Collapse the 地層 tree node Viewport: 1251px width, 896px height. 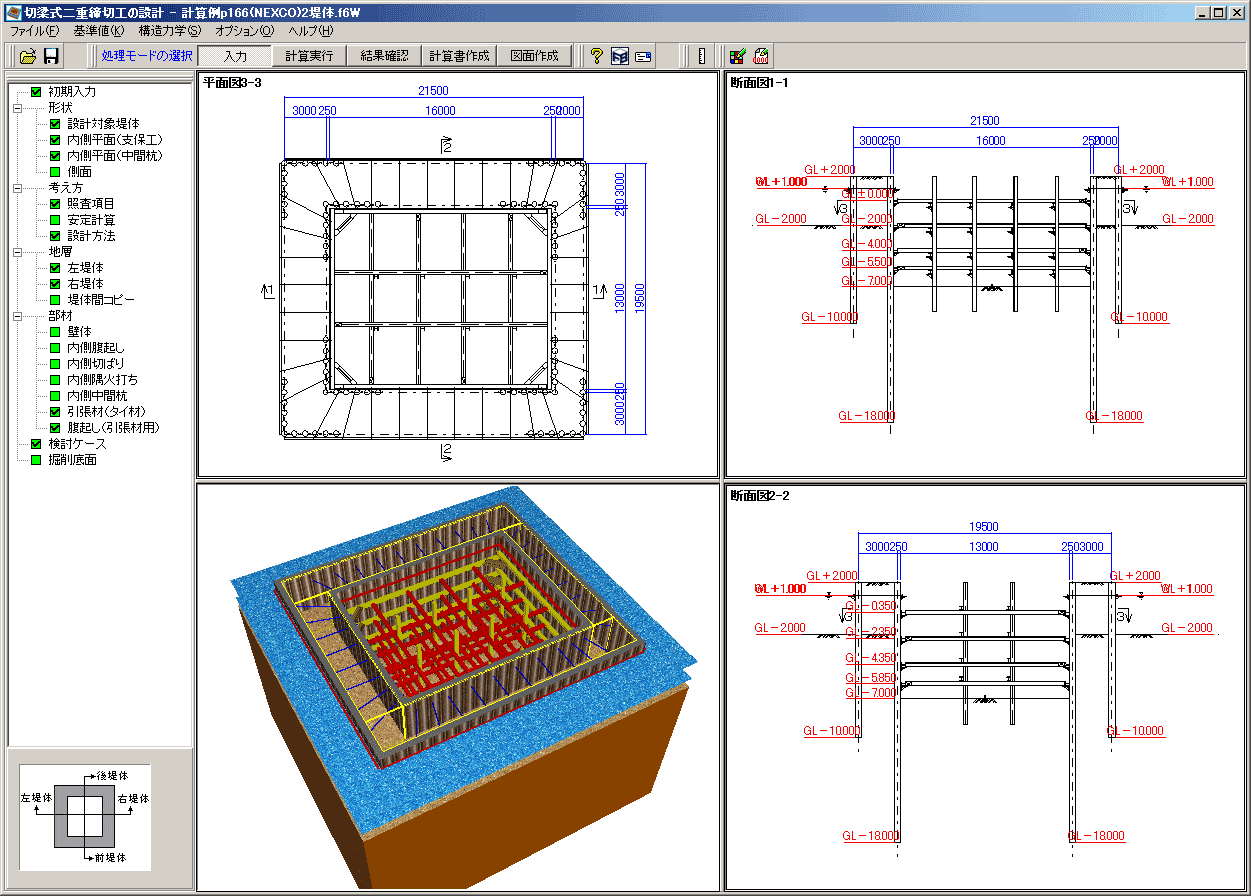click(x=17, y=252)
